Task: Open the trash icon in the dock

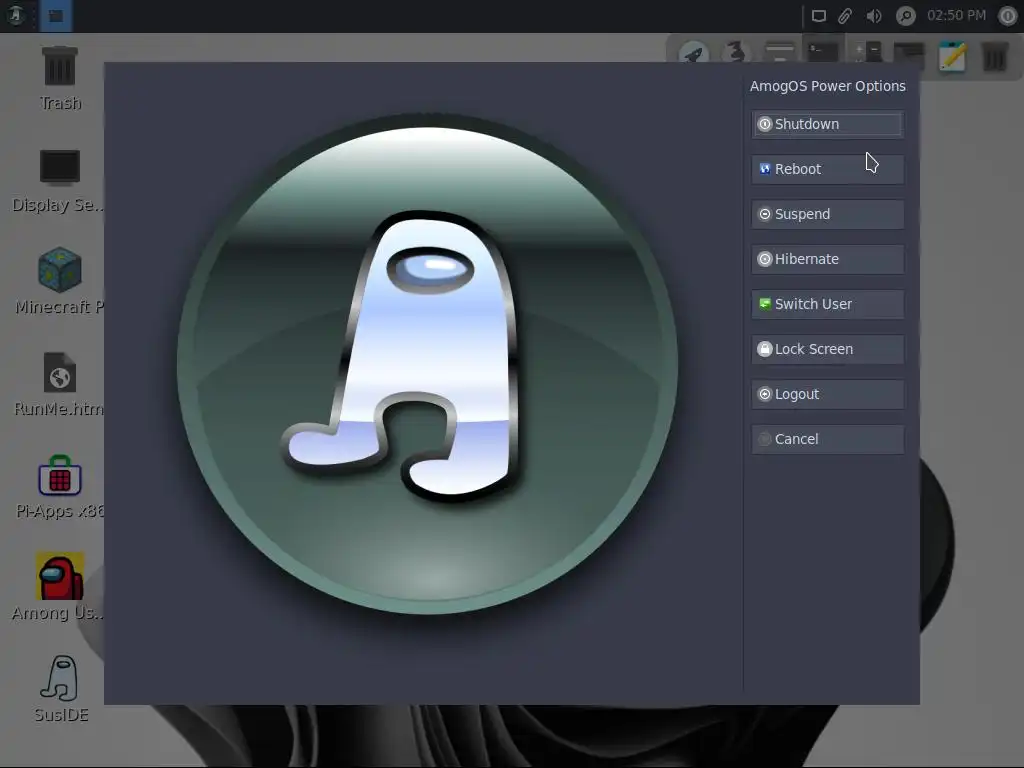Action: tap(995, 57)
